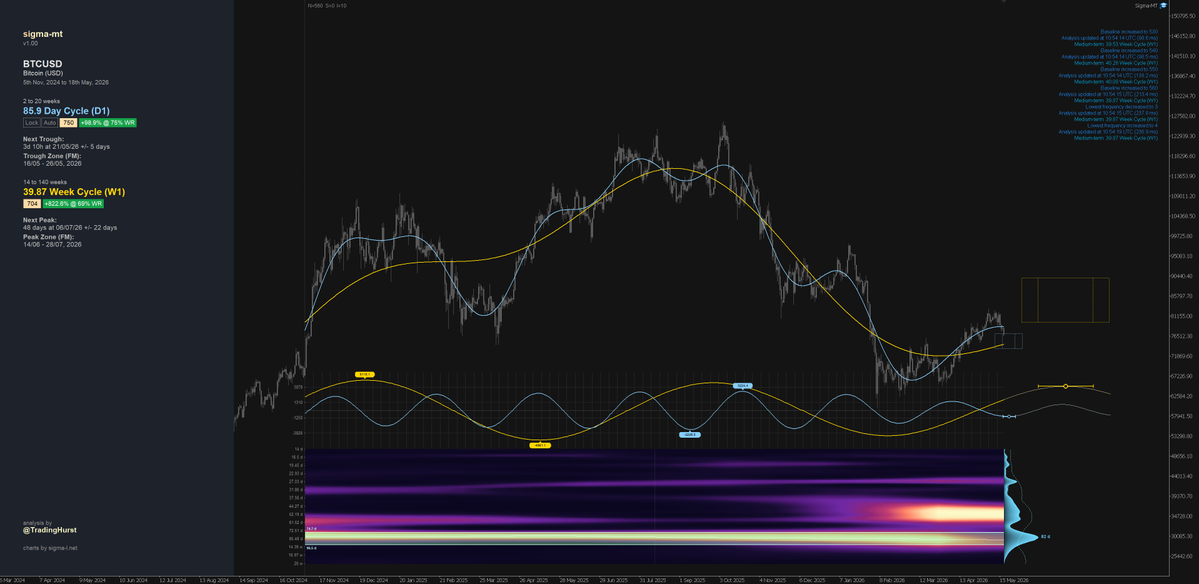Click the 'N=560 S=0 I=10' chart header text

(x=327, y=5)
